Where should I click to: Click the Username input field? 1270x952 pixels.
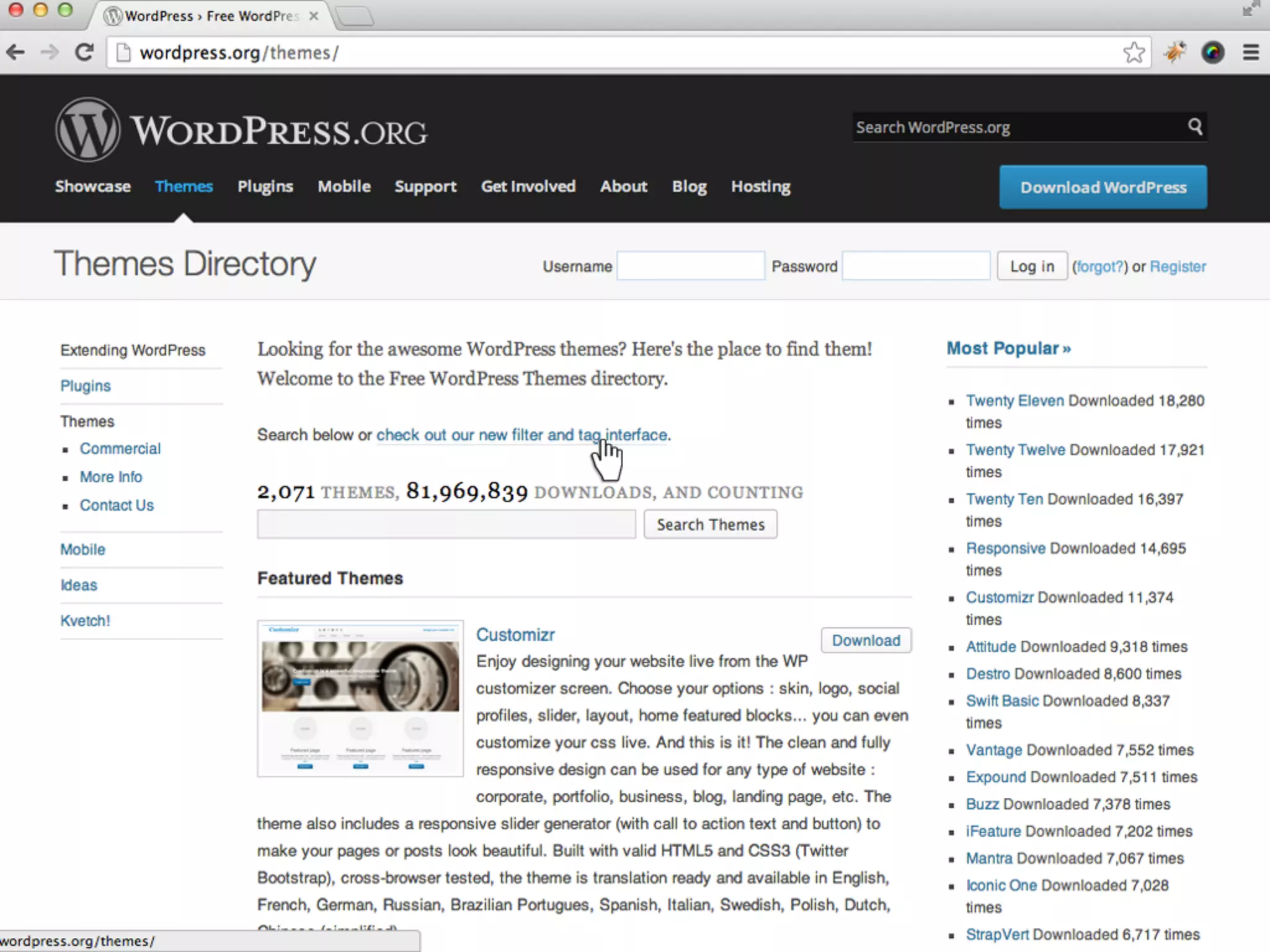click(690, 266)
